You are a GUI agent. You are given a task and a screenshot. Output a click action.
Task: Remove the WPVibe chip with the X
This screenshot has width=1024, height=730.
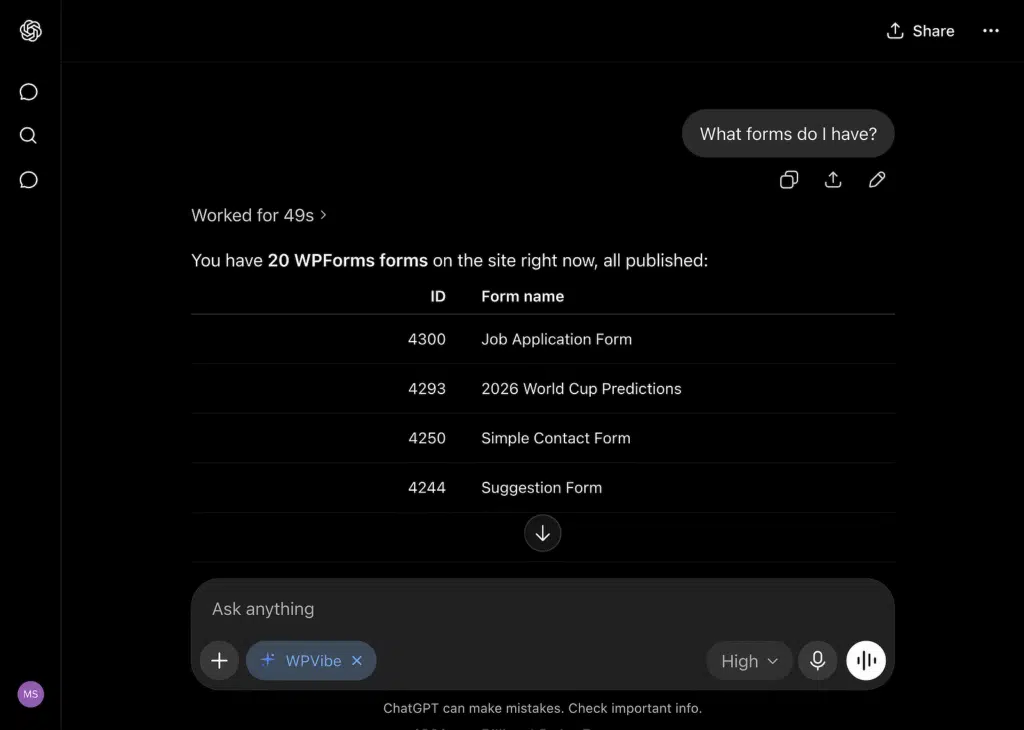point(357,661)
